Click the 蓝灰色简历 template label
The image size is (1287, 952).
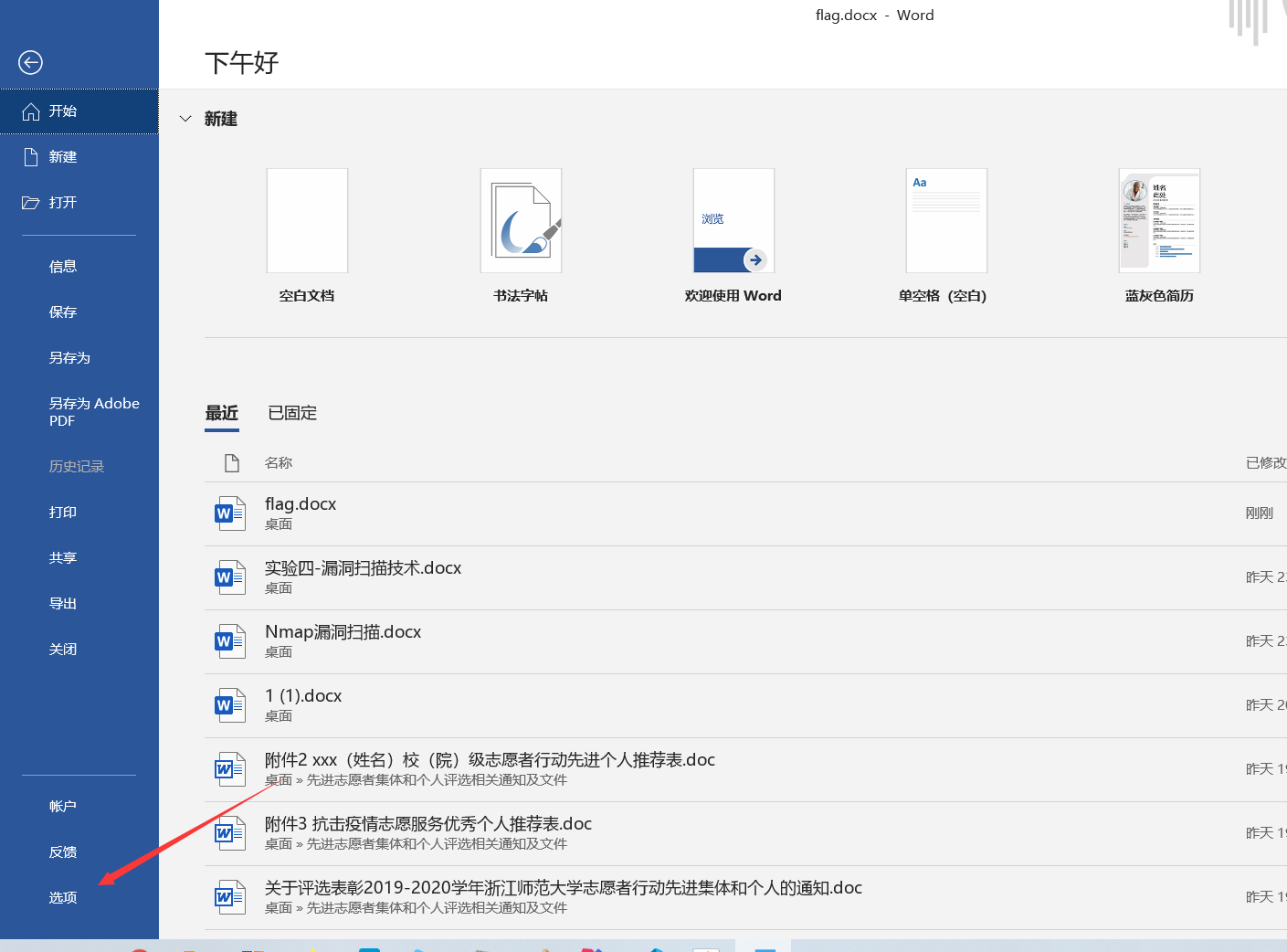pyautogui.click(x=1159, y=296)
